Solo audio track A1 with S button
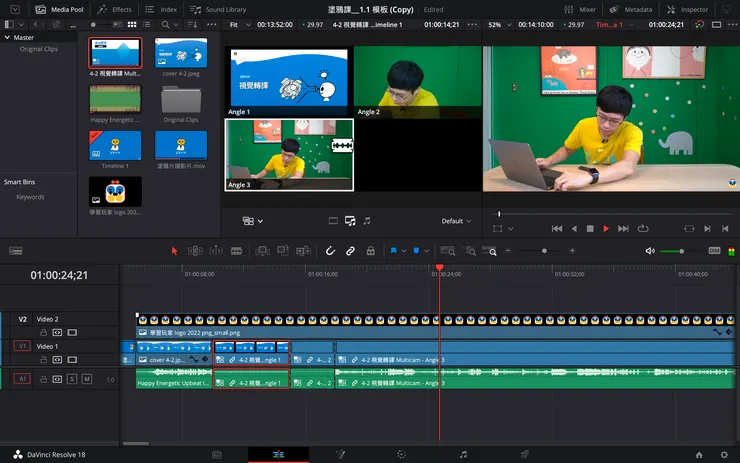This screenshot has height=463, width=740. coord(72,379)
